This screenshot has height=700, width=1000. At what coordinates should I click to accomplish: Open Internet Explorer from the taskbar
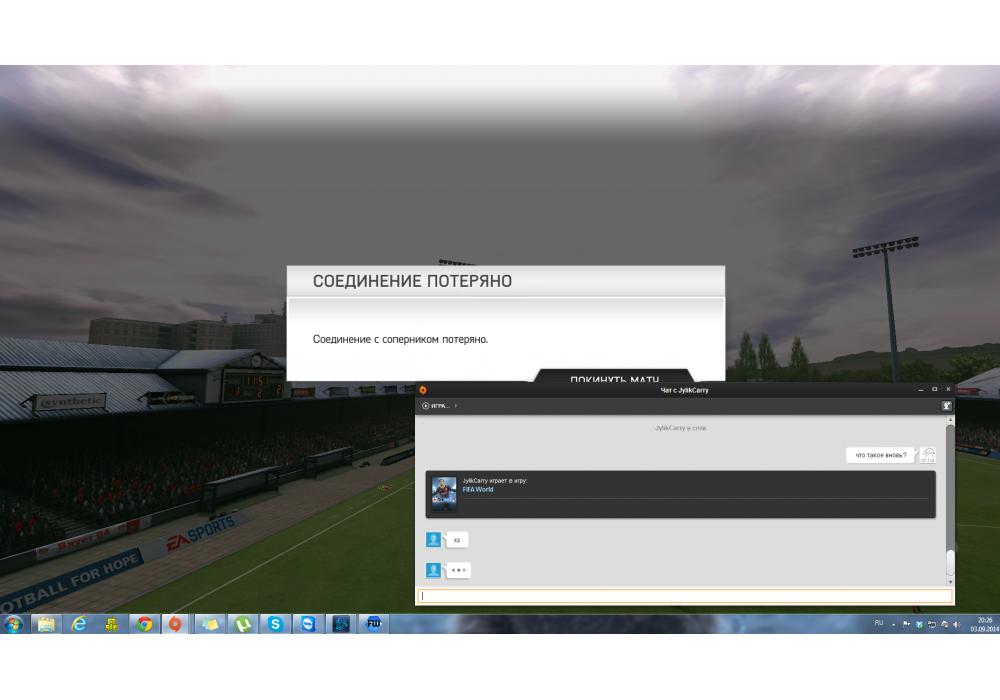pos(79,624)
